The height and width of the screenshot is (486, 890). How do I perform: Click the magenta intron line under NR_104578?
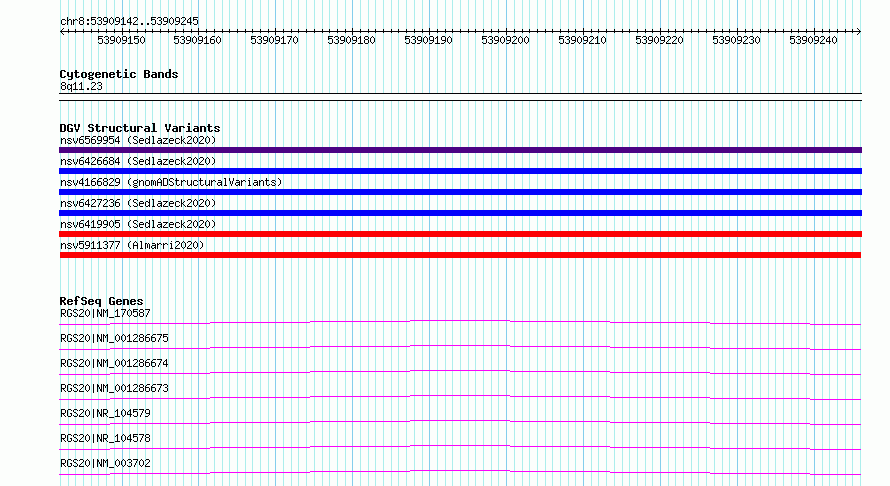(x=460, y=446)
